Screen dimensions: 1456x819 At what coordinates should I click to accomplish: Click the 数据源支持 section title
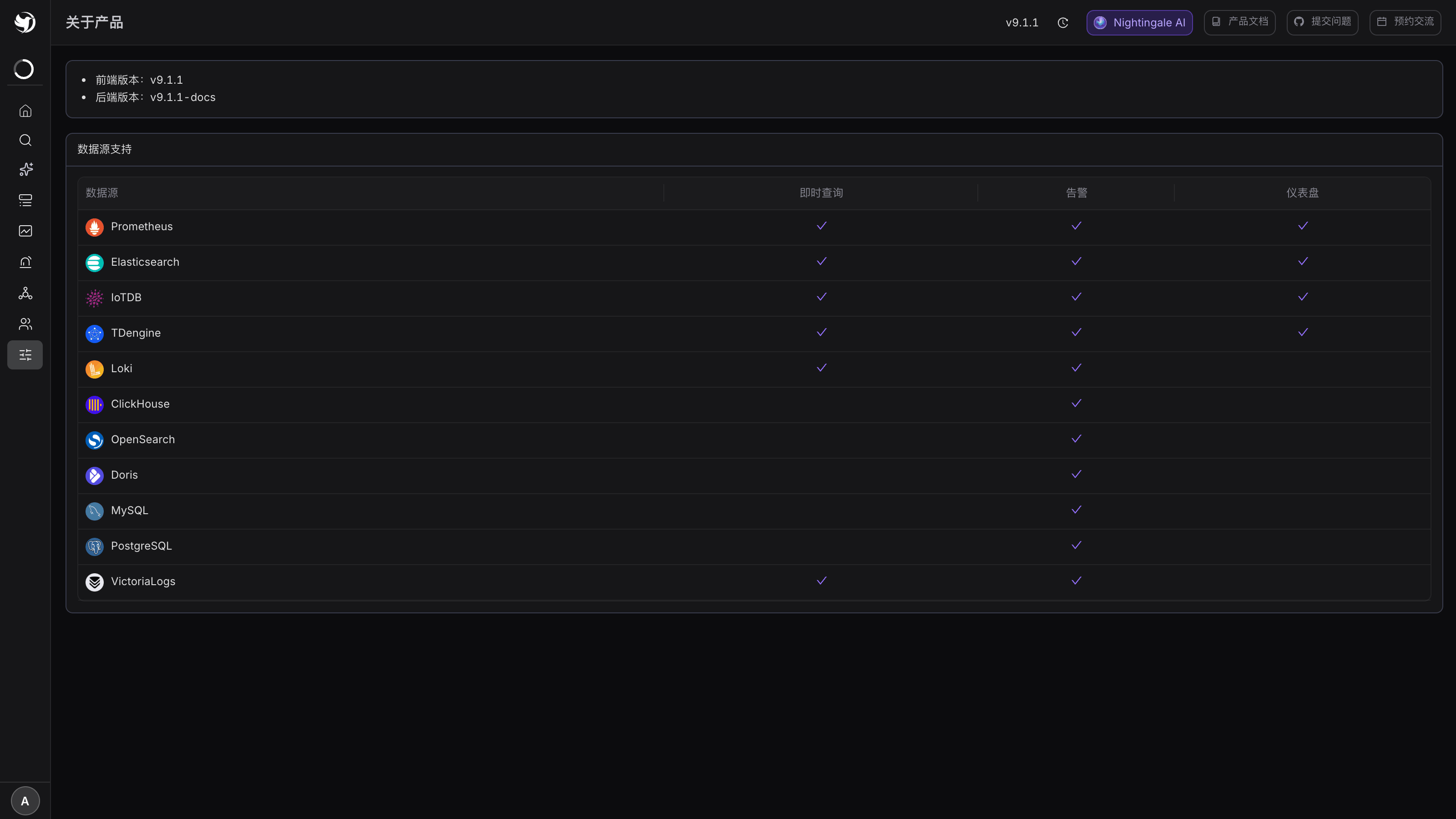(105, 149)
